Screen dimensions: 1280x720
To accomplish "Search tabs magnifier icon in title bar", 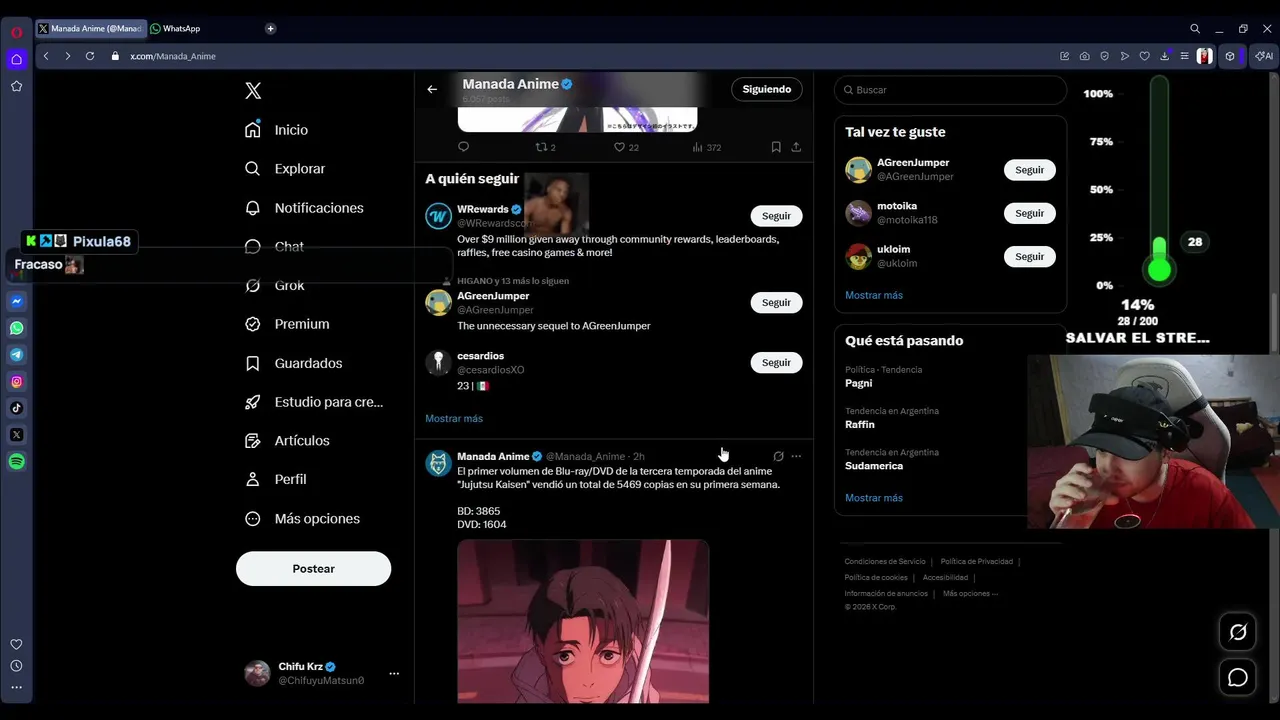I will pos(1195,29).
